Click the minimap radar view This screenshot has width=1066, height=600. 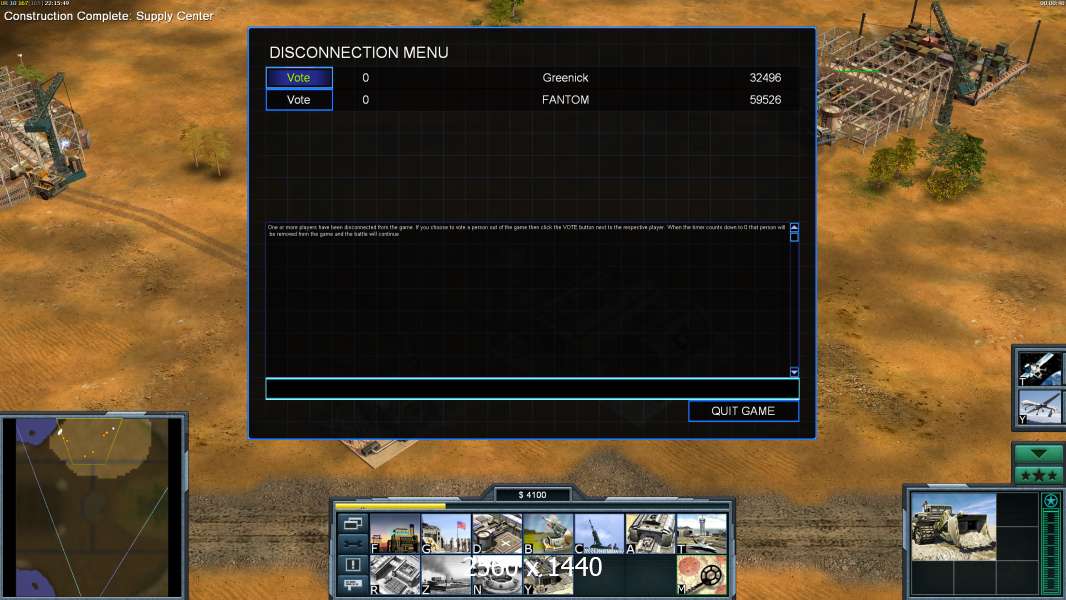pyautogui.click(x=92, y=507)
